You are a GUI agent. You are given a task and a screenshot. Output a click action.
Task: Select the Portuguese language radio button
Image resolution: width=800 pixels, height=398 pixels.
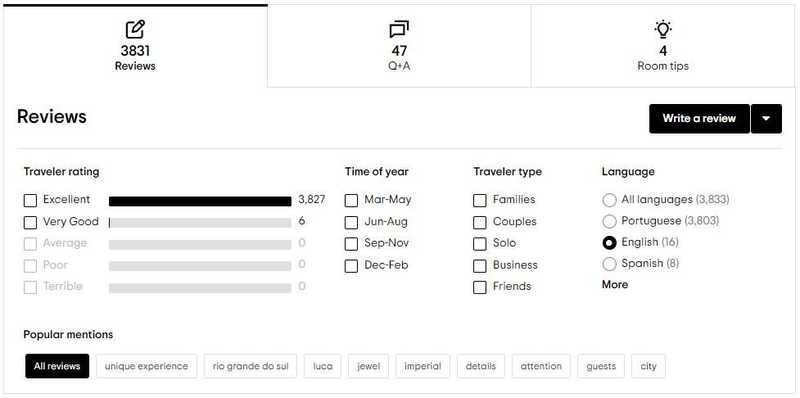[x=609, y=221]
